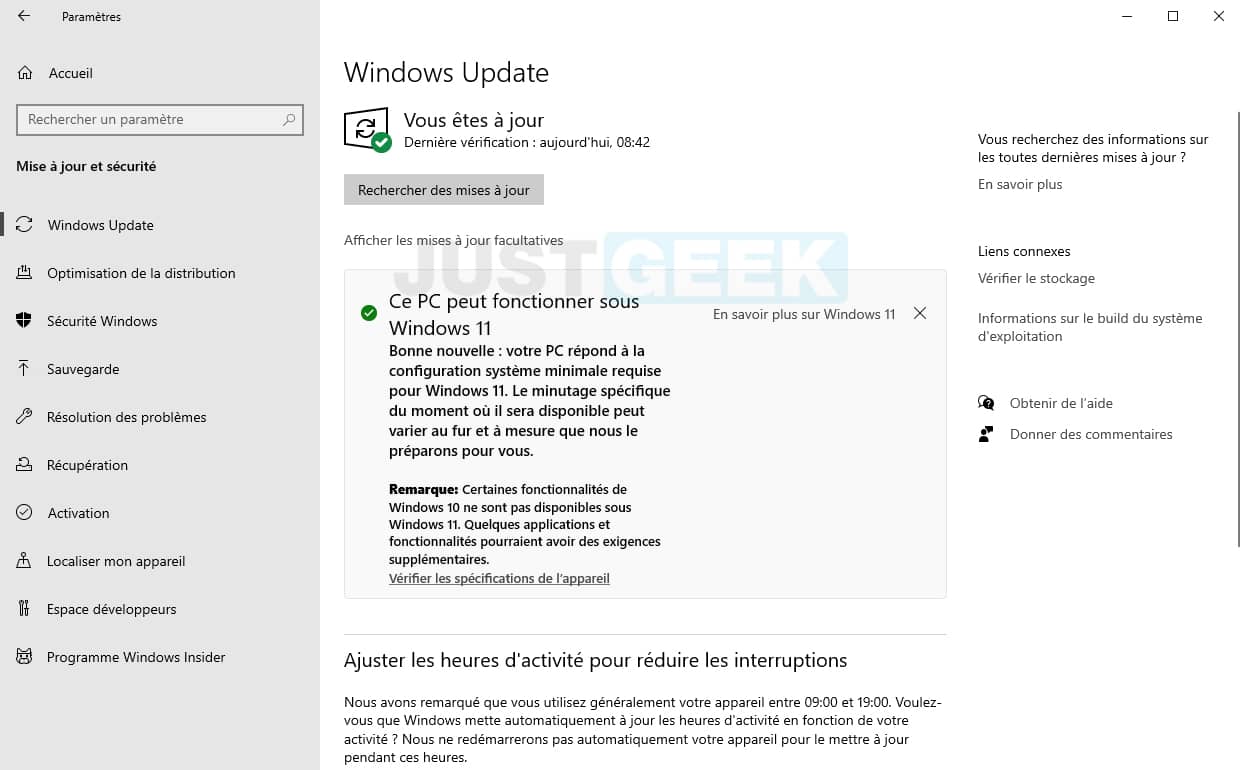
Task: Dismiss the Windows 11 notice with the X
Action: click(920, 314)
